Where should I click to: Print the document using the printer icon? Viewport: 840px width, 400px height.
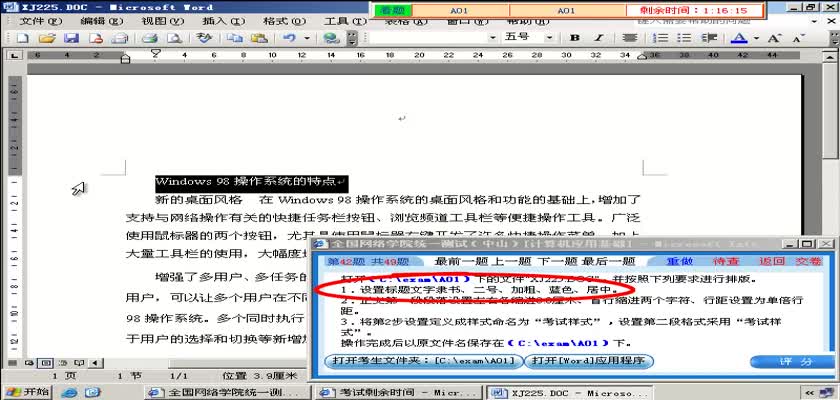pos(149,38)
